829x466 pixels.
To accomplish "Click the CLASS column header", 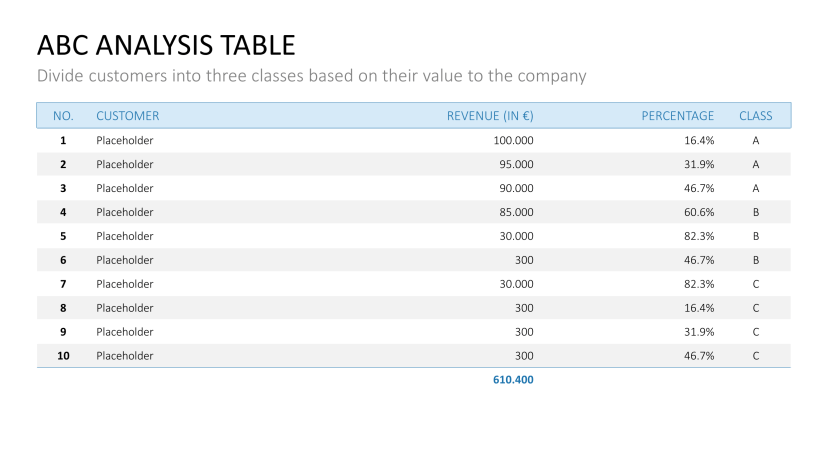I will pos(756,116).
